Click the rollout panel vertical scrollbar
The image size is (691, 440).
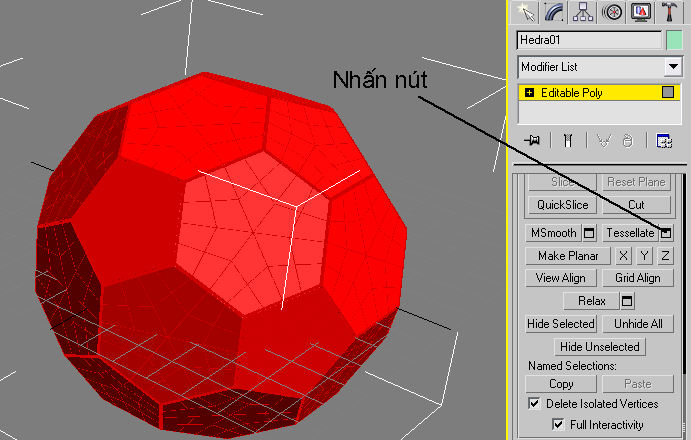(684, 273)
